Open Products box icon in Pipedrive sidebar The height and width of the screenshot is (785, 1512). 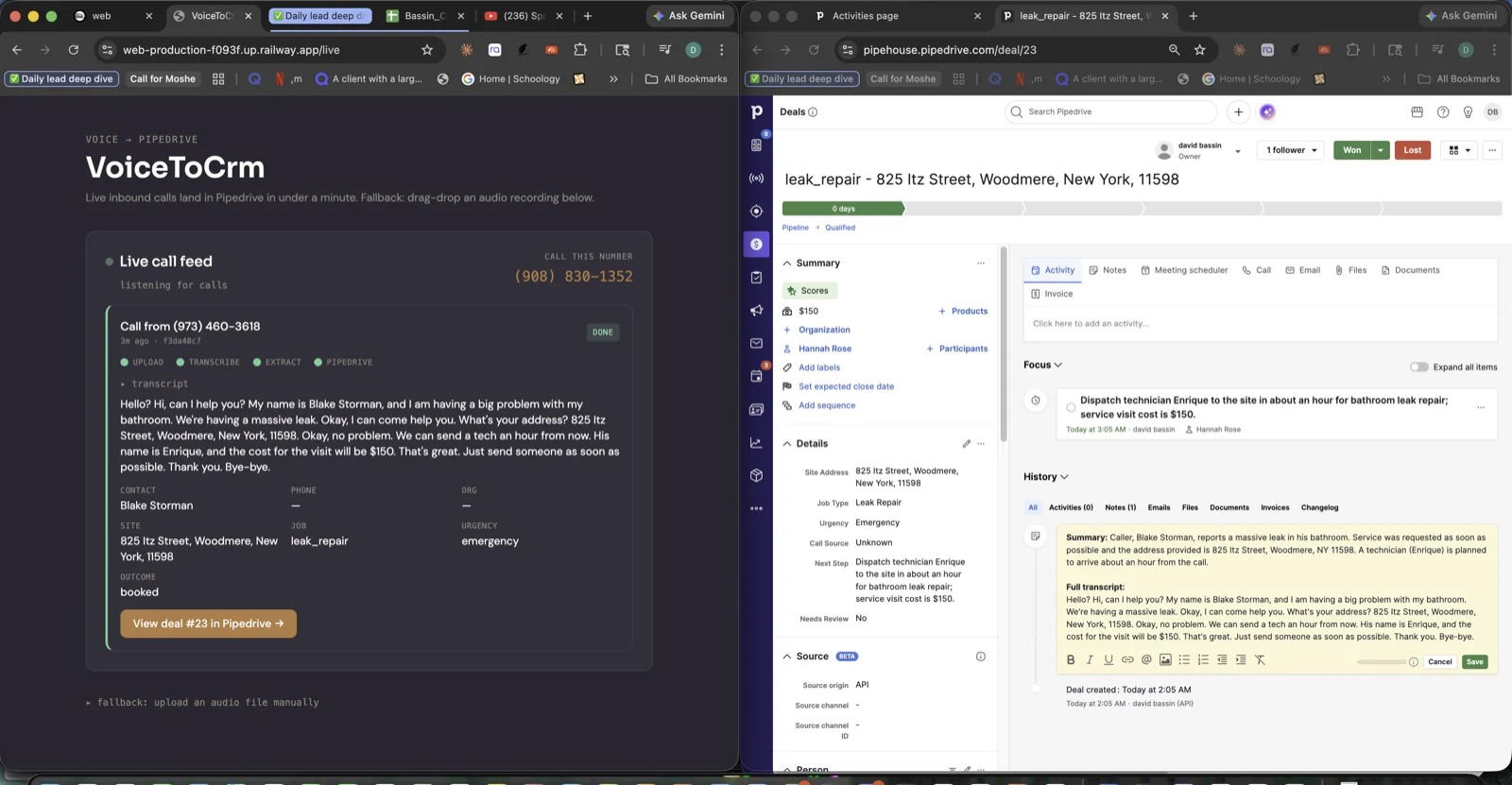point(756,475)
